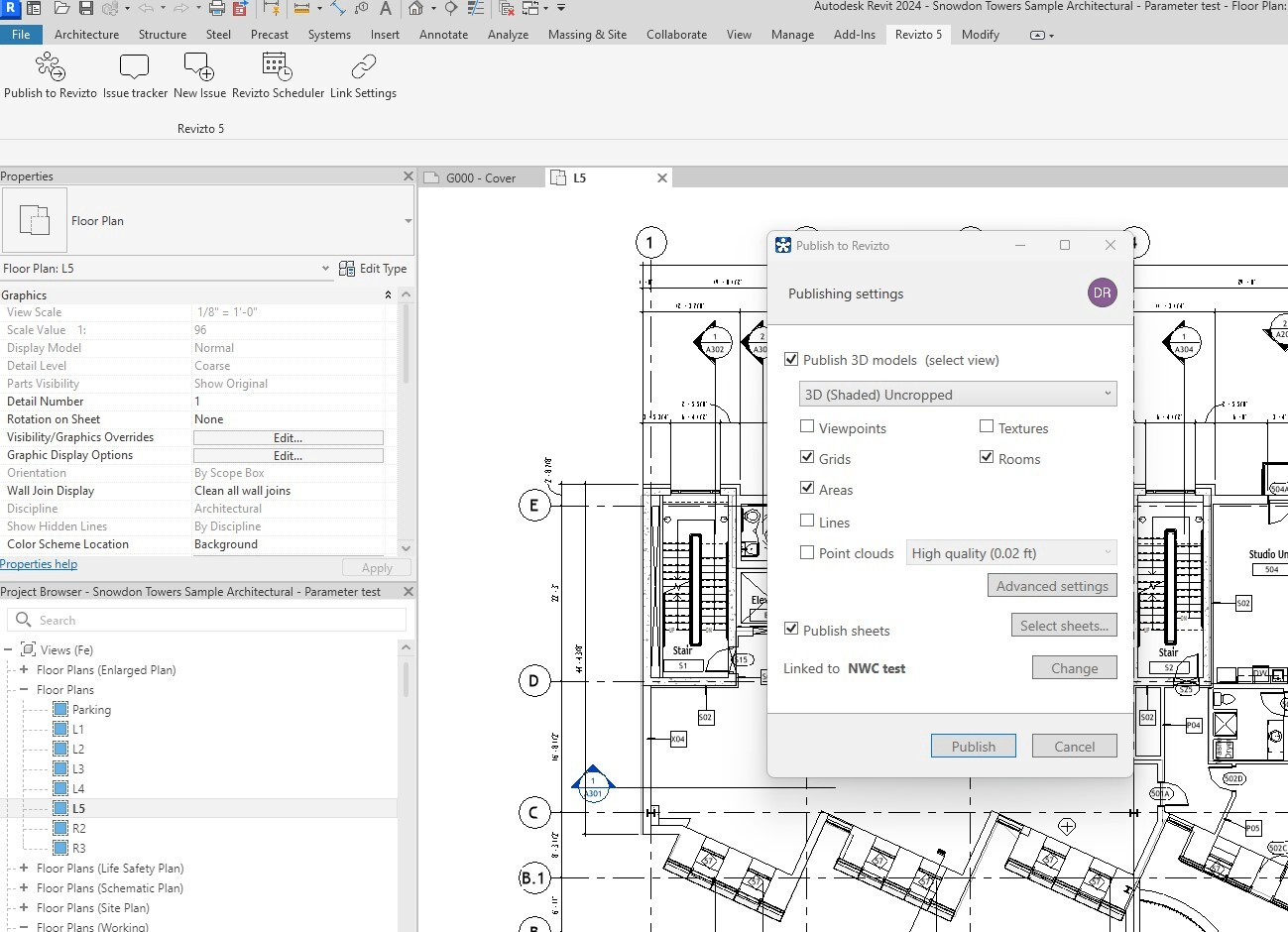Viewport: 1288px width, 932px height.
Task: Click the Change linked project button
Action: tap(1075, 668)
